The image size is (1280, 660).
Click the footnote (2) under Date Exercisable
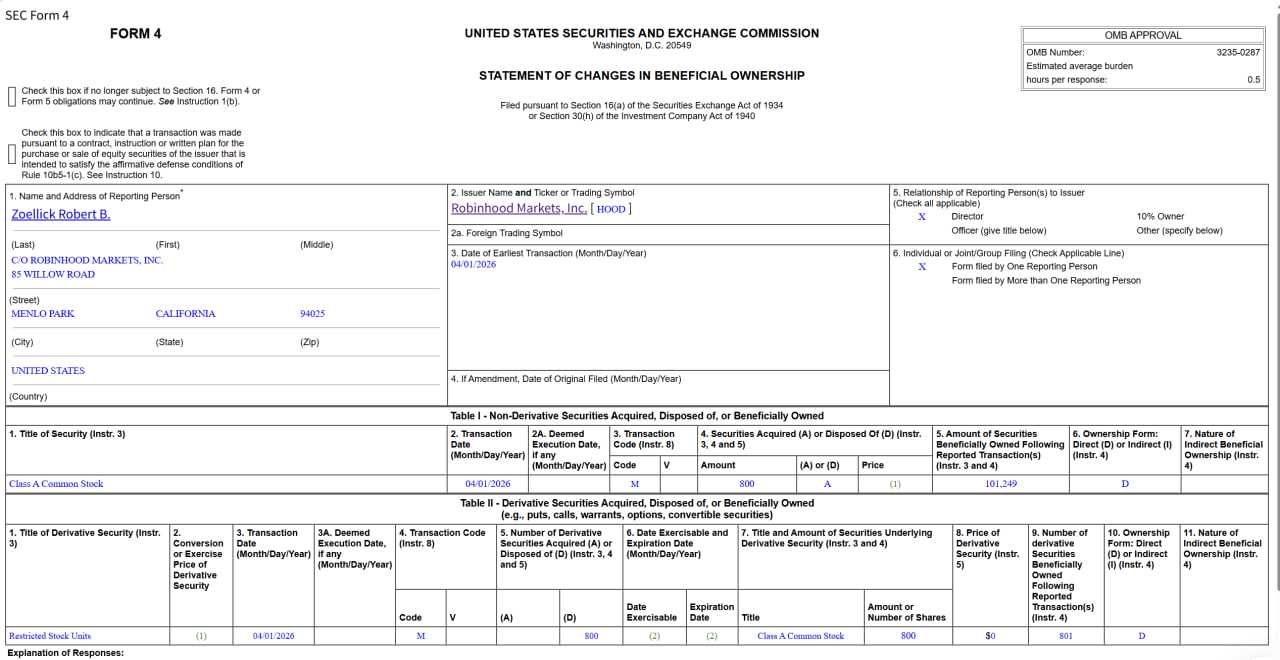pos(655,636)
